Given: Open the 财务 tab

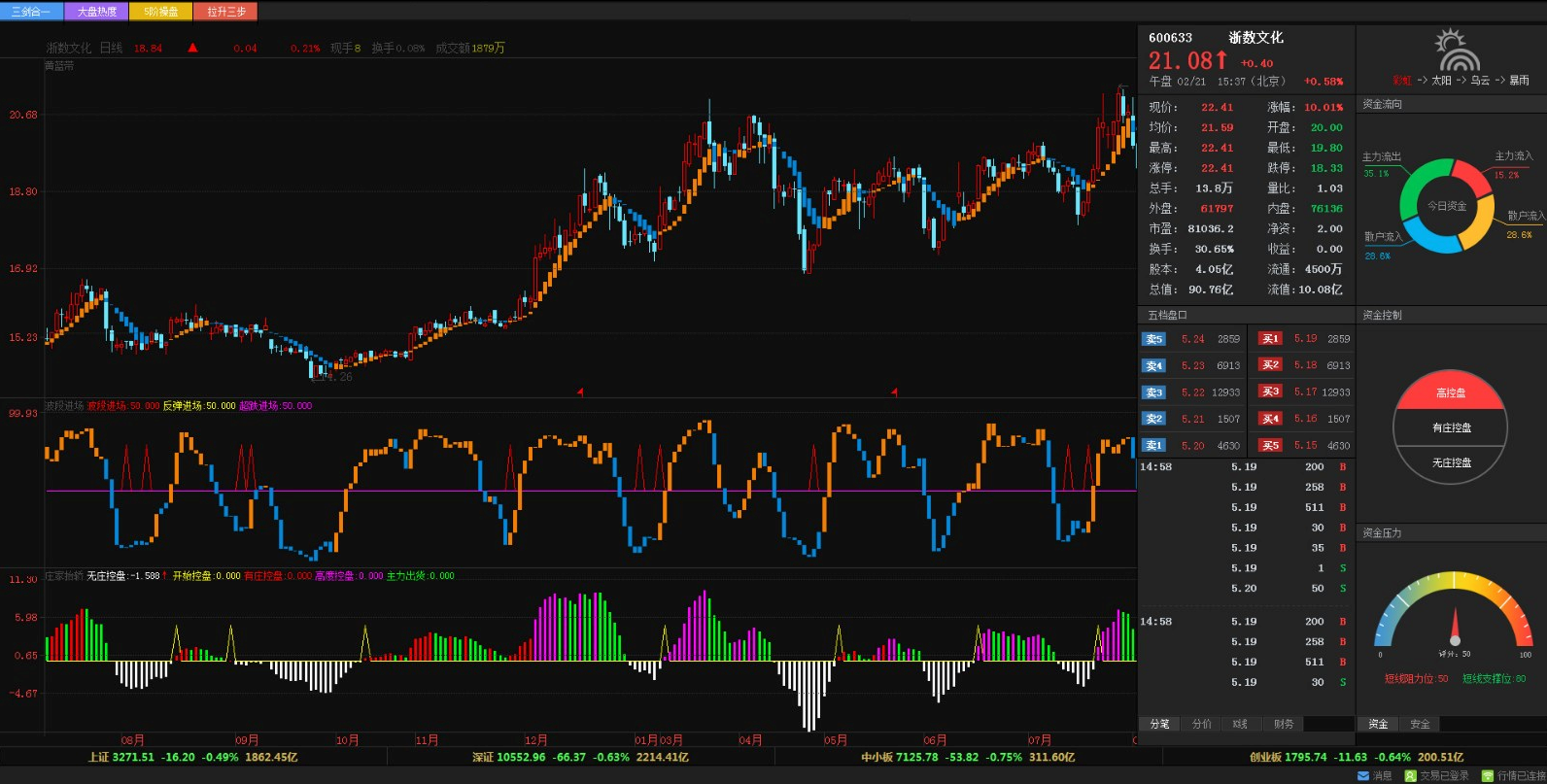Looking at the screenshot, I should [x=1284, y=724].
